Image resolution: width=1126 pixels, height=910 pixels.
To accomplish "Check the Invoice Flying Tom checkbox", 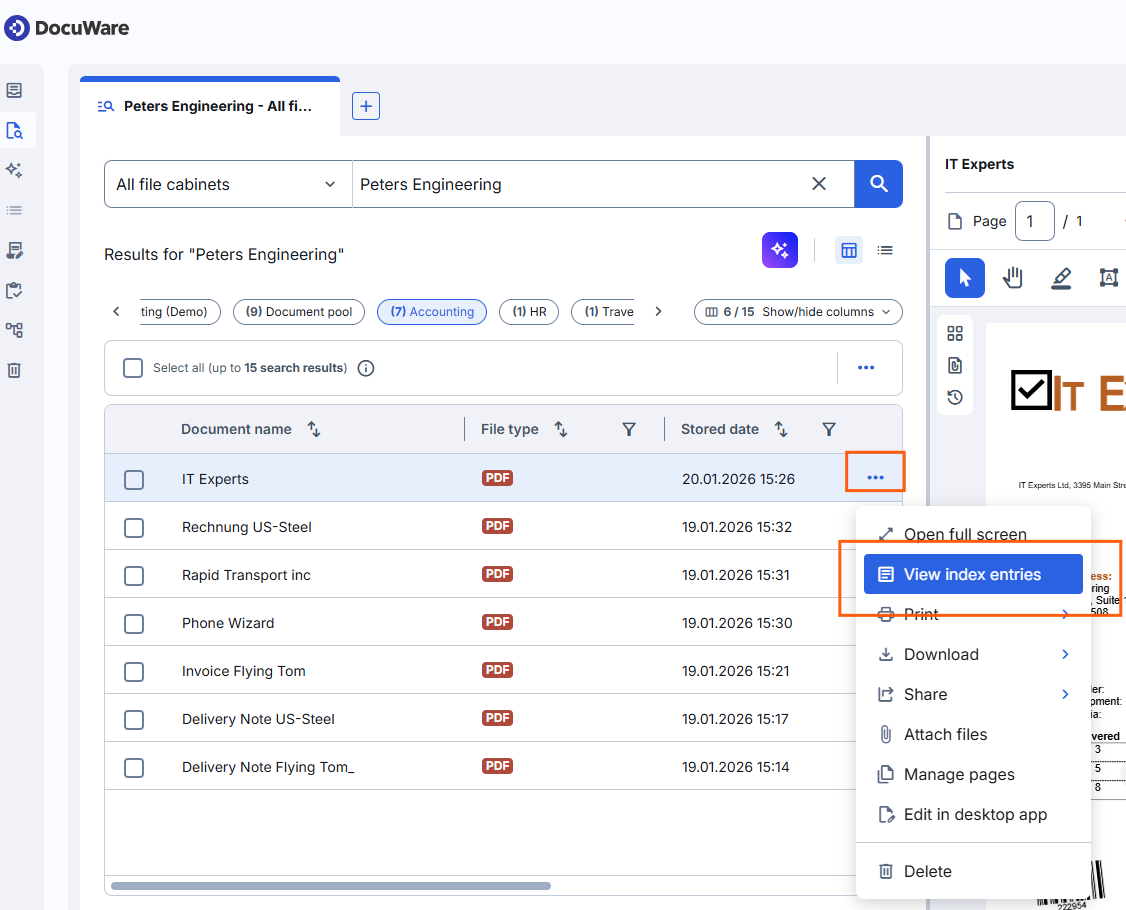I will [x=134, y=672].
